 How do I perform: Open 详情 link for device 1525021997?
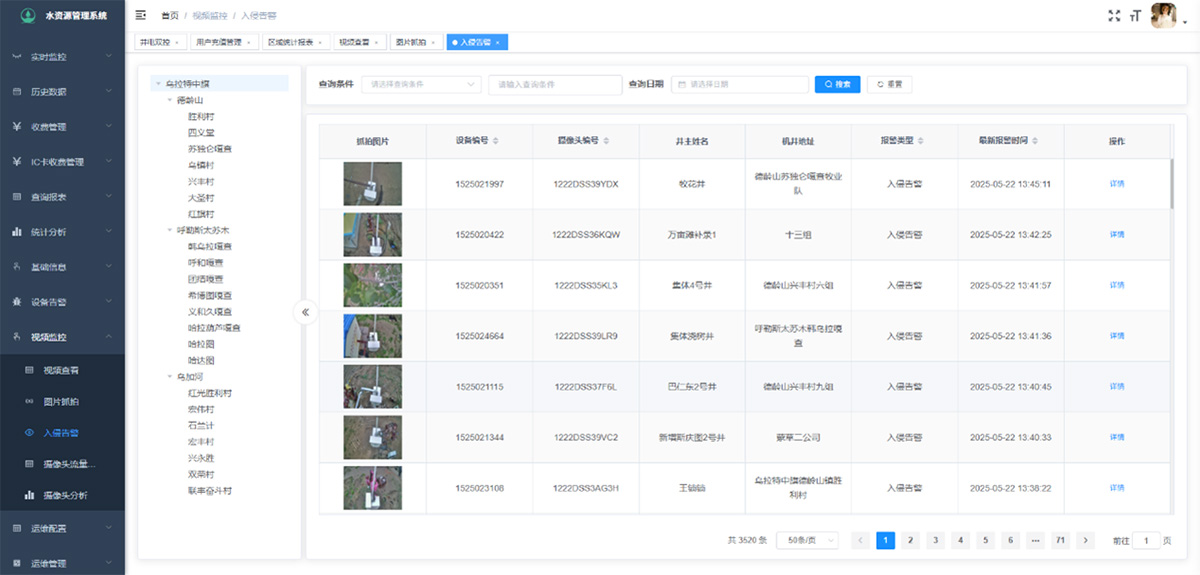click(x=1117, y=184)
